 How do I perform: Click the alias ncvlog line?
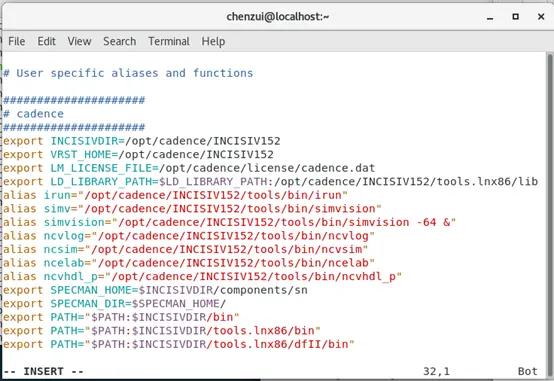point(189,236)
